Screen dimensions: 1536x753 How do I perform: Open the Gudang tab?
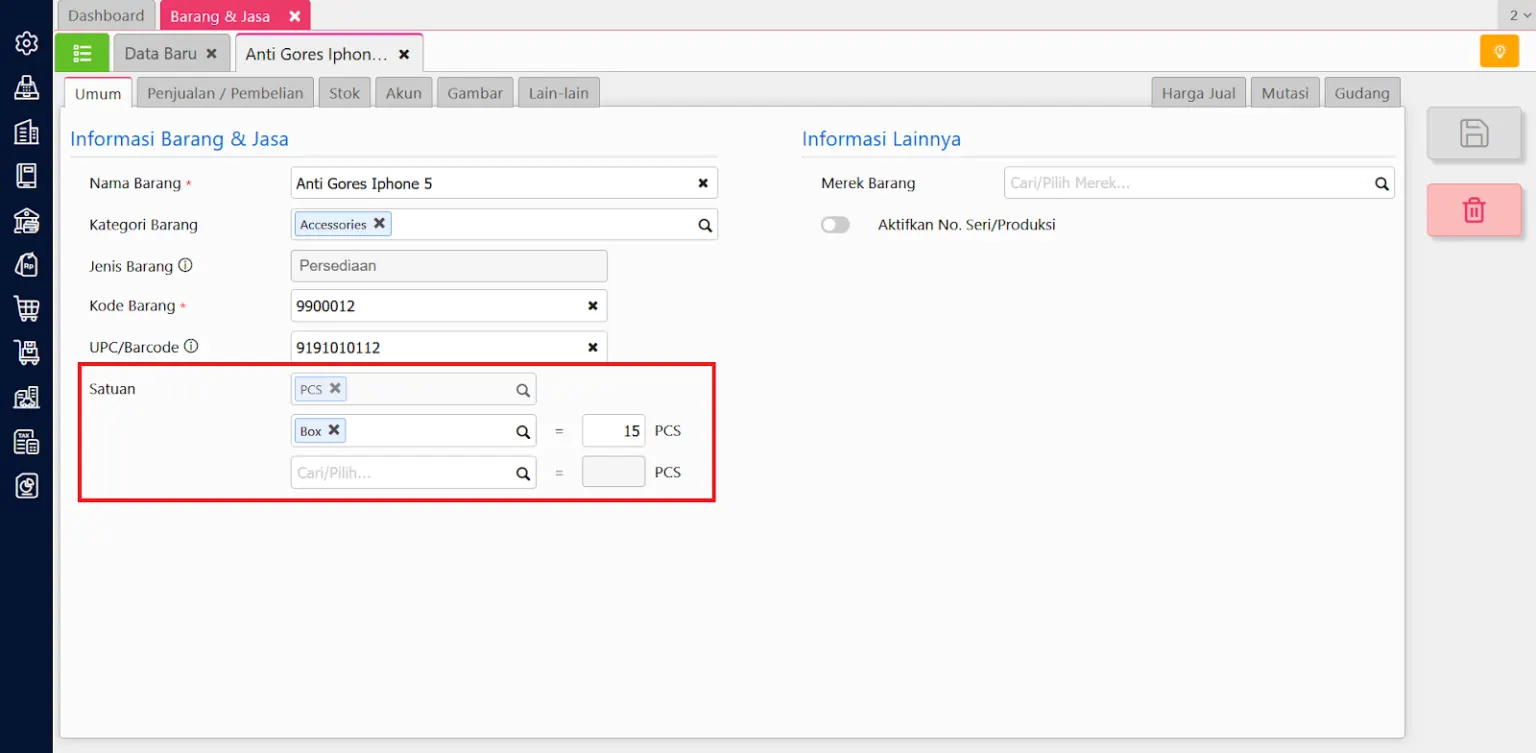(x=1362, y=92)
